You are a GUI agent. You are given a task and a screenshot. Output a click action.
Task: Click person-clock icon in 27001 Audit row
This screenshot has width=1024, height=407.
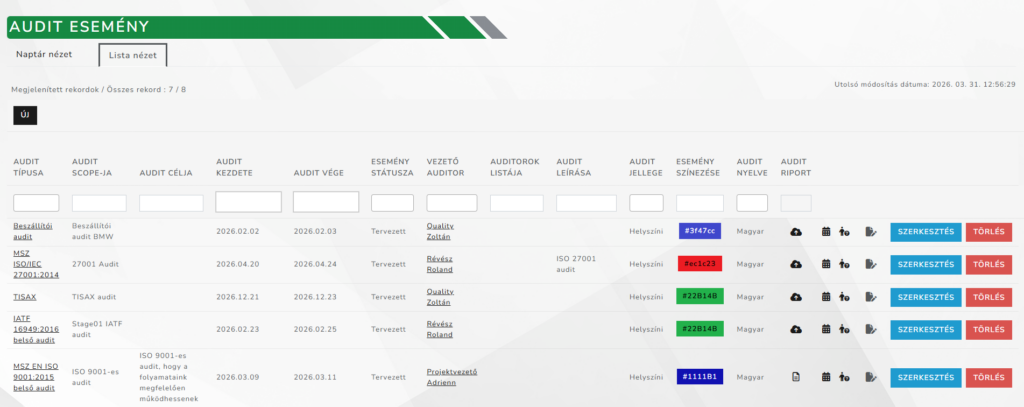844,264
